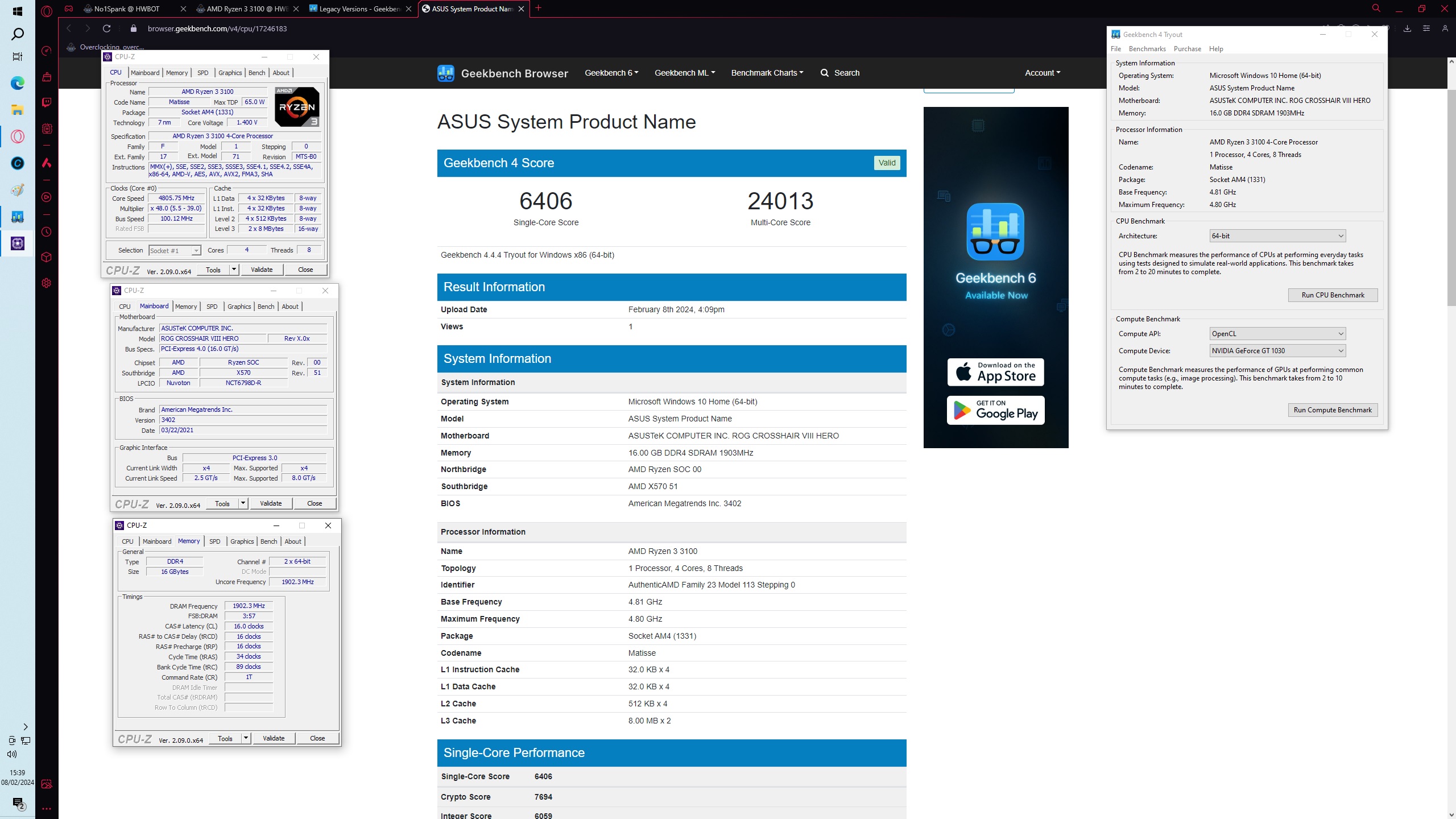This screenshot has width=1456, height=819.
Task: Expand Geekbench 6 navigation menu
Action: coord(611,73)
